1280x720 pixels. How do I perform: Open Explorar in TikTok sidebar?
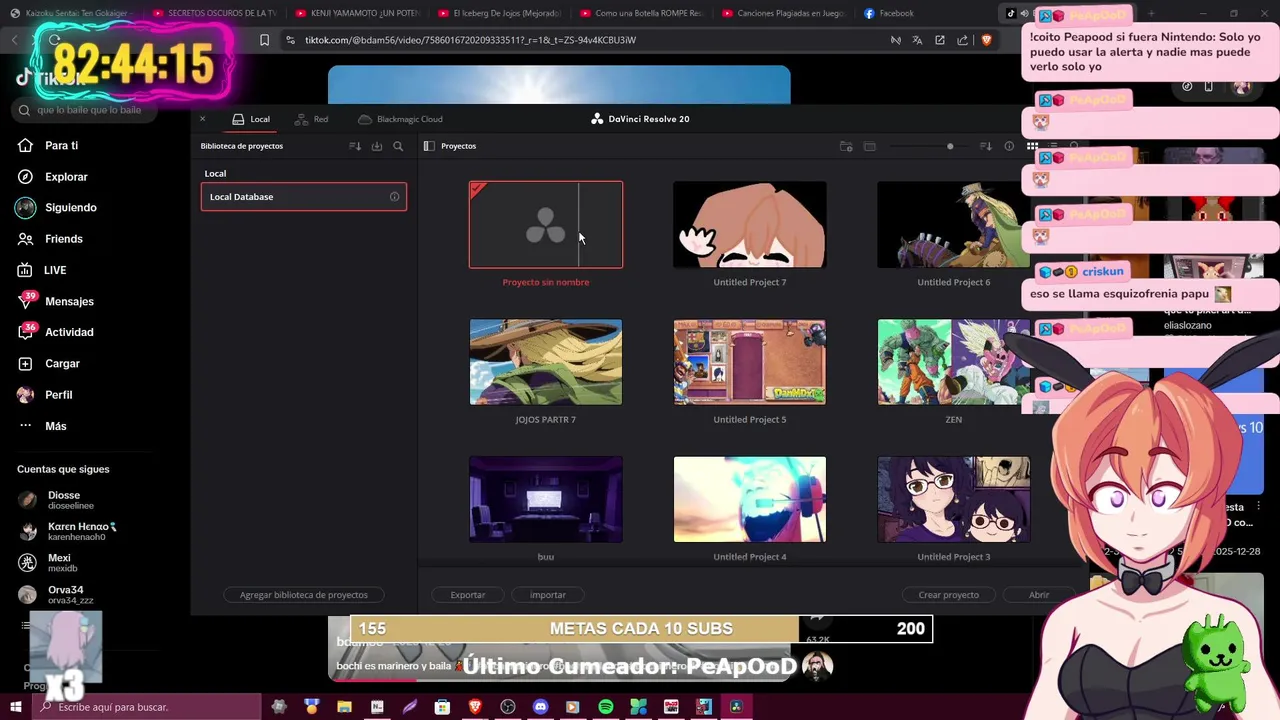pos(53,177)
